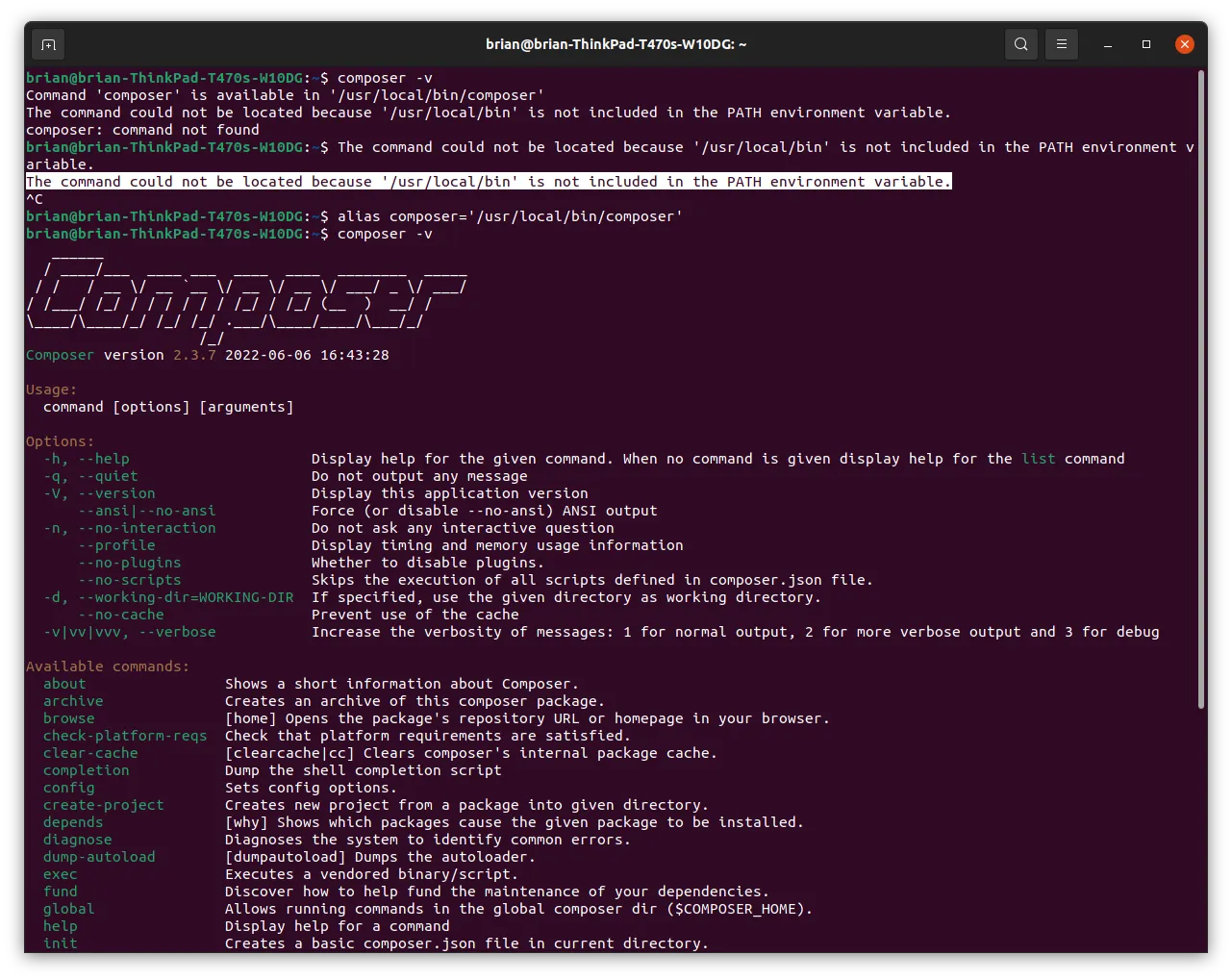The width and height of the screenshot is (1232, 980).
Task: Click the Composer version number 2.3.7
Action: pyautogui.click(x=194, y=355)
